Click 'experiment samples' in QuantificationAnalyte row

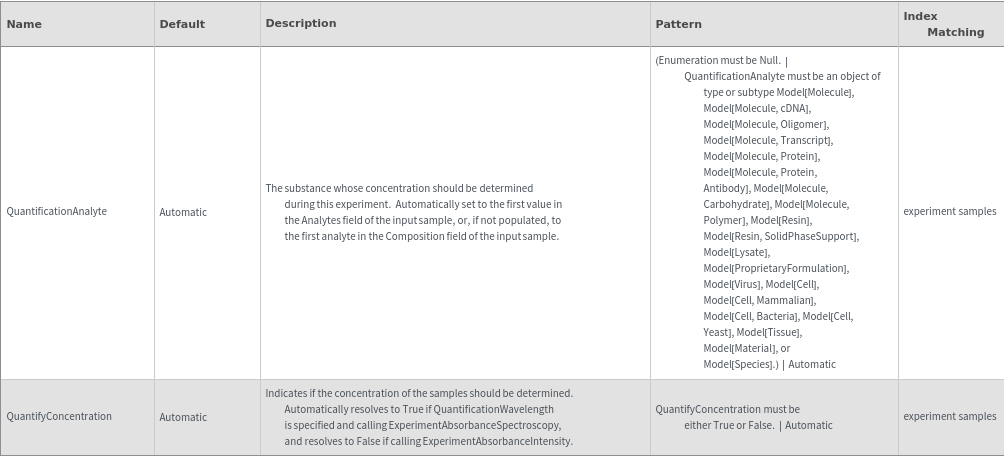(x=949, y=212)
